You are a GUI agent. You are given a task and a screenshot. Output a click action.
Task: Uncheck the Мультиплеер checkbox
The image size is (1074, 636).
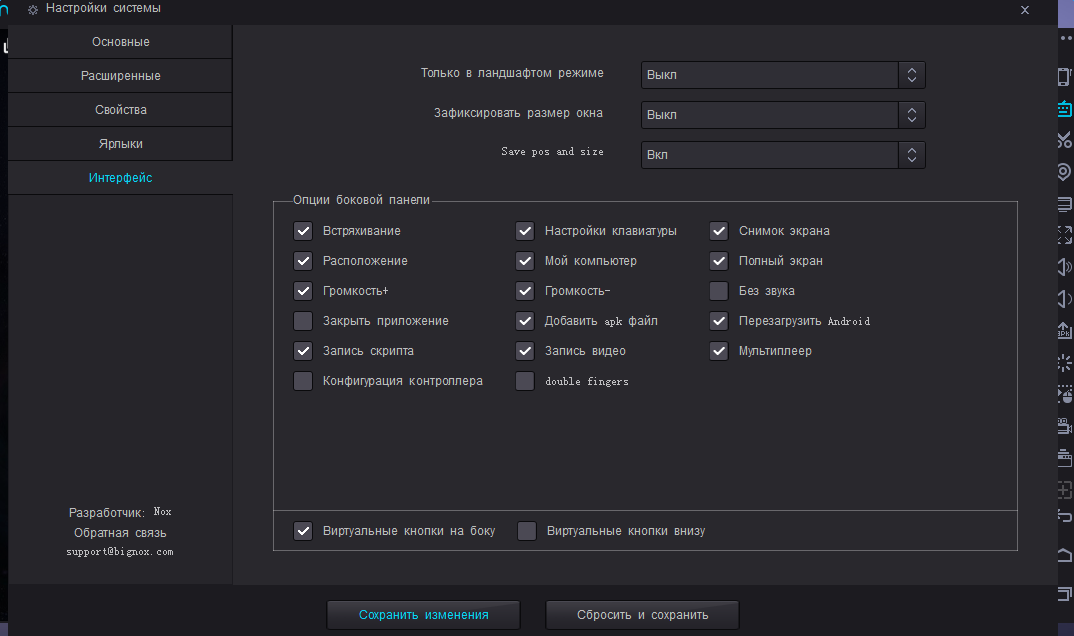coord(719,351)
